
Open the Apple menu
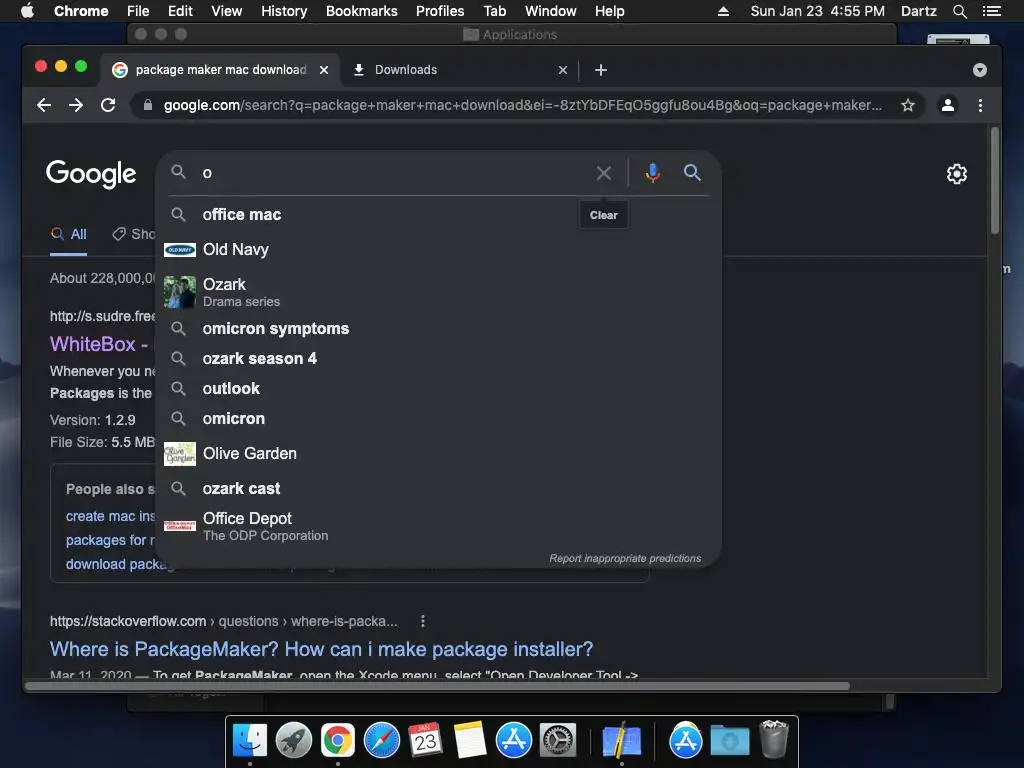[27, 11]
